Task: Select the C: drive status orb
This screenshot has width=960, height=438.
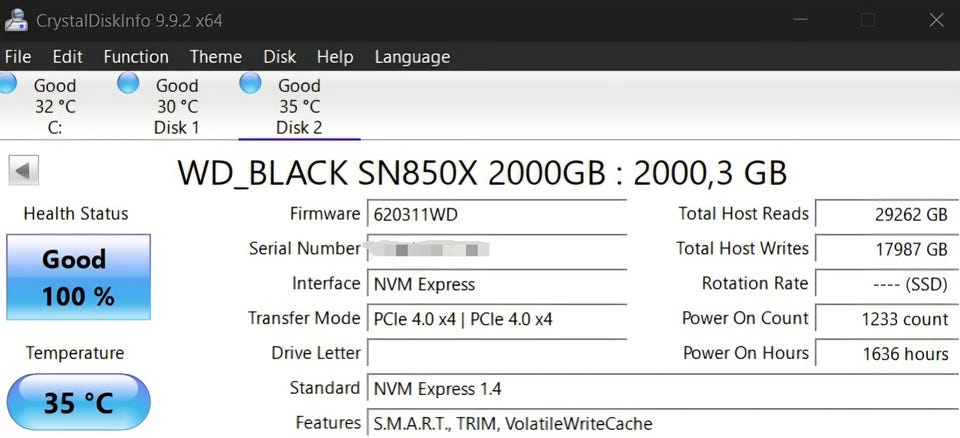Action: [x=6, y=83]
